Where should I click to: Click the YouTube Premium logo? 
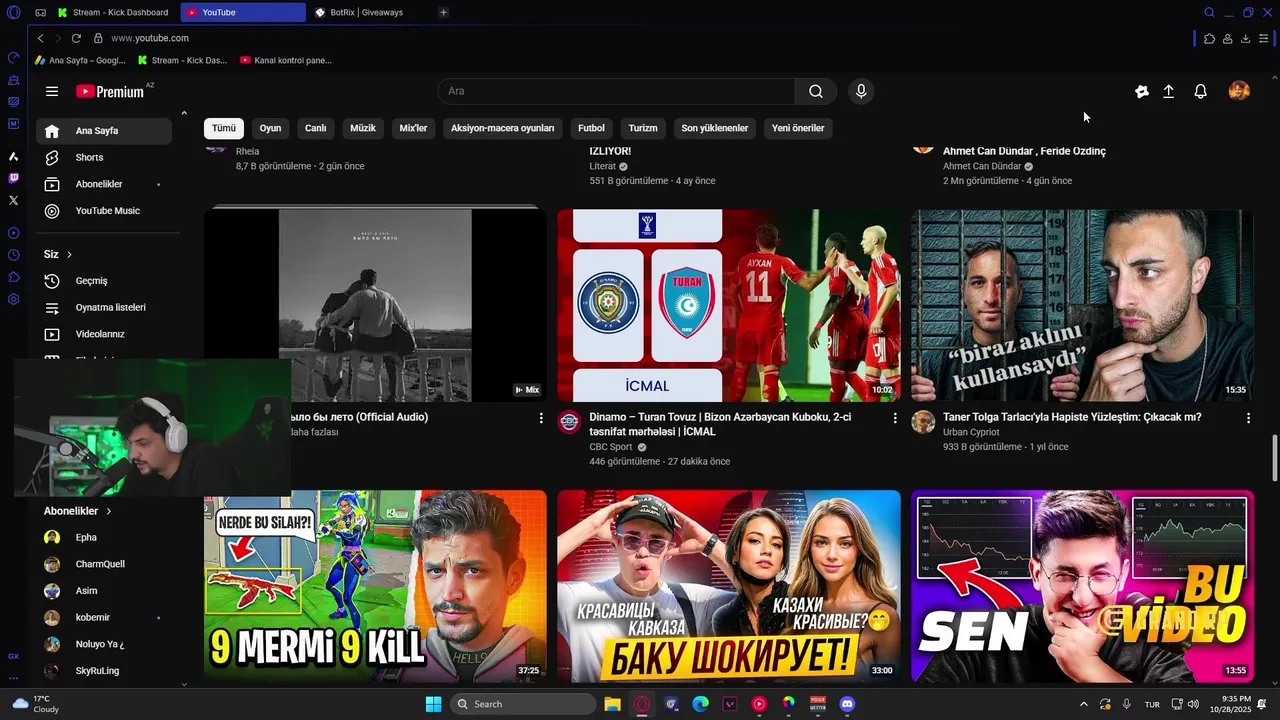[110, 91]
